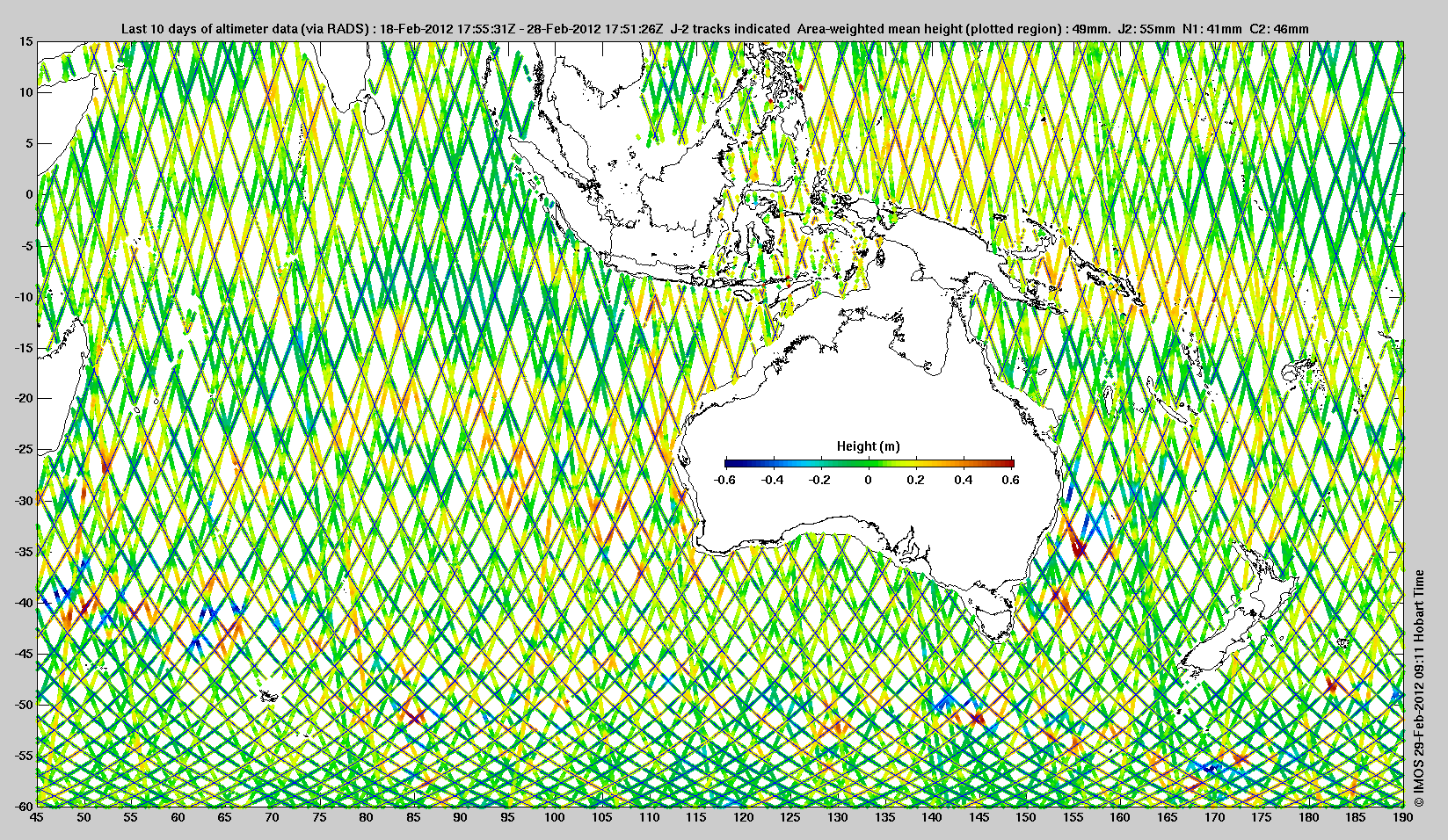
Task: Click latitude label '-30' on the left axis
Action: (x=22, y=500)
